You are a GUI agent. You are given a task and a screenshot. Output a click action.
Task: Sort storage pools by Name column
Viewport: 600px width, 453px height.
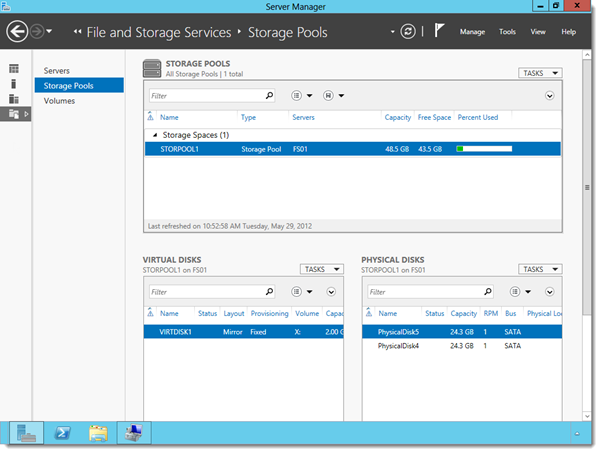(169, 117)
